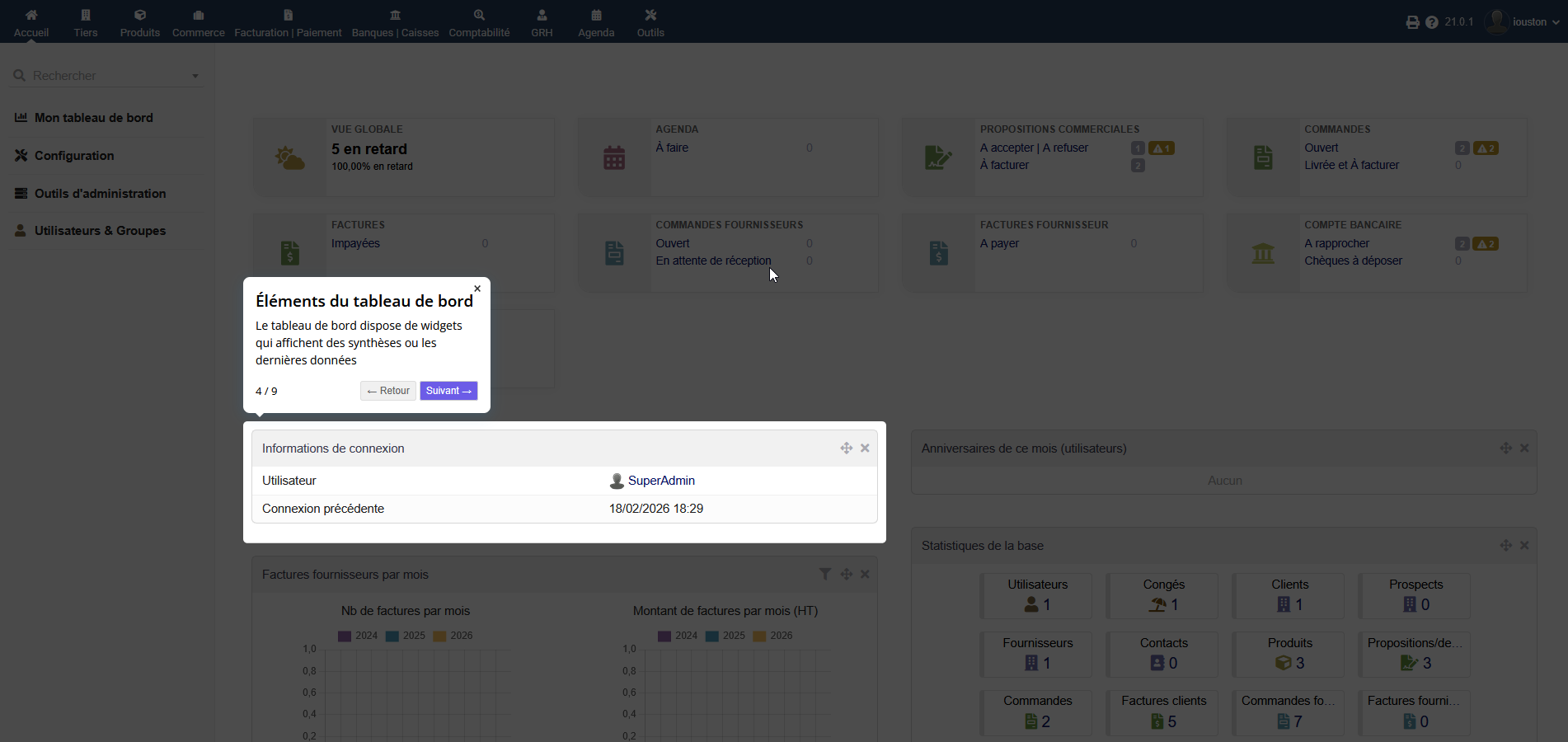Viewport: 1568px width, 742px height.
Task: Expand the iouston user dropdown
Action: [x=1523, y=22]
